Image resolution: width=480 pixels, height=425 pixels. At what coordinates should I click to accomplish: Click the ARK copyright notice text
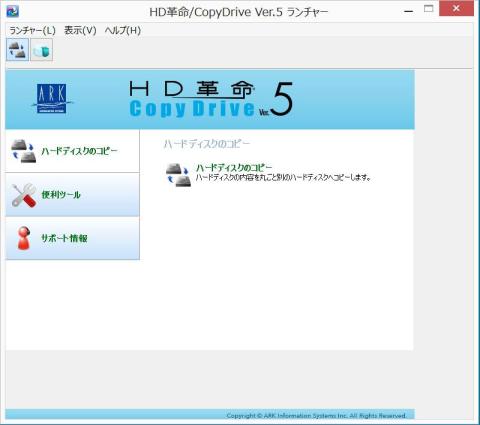316,416
